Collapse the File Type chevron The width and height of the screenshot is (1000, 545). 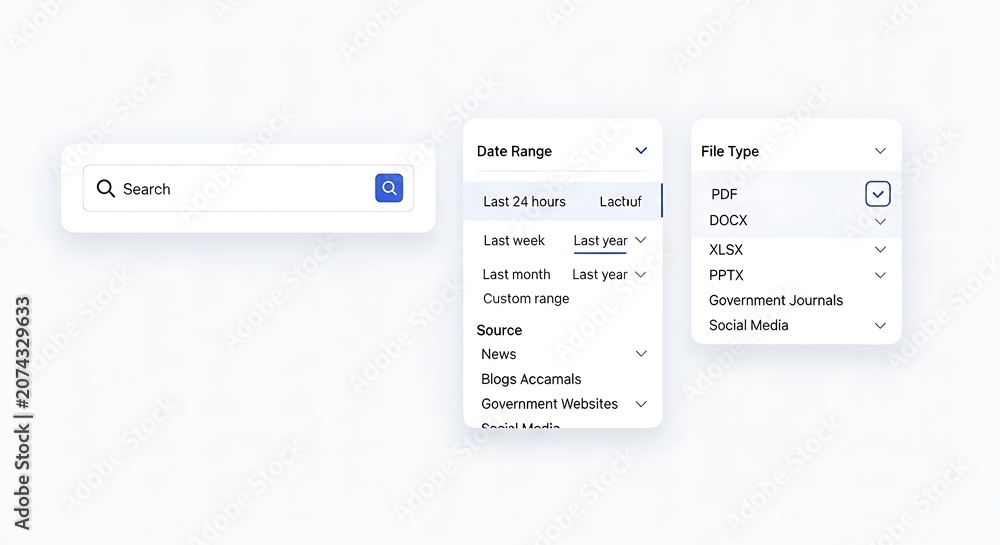tap(880, 151)
